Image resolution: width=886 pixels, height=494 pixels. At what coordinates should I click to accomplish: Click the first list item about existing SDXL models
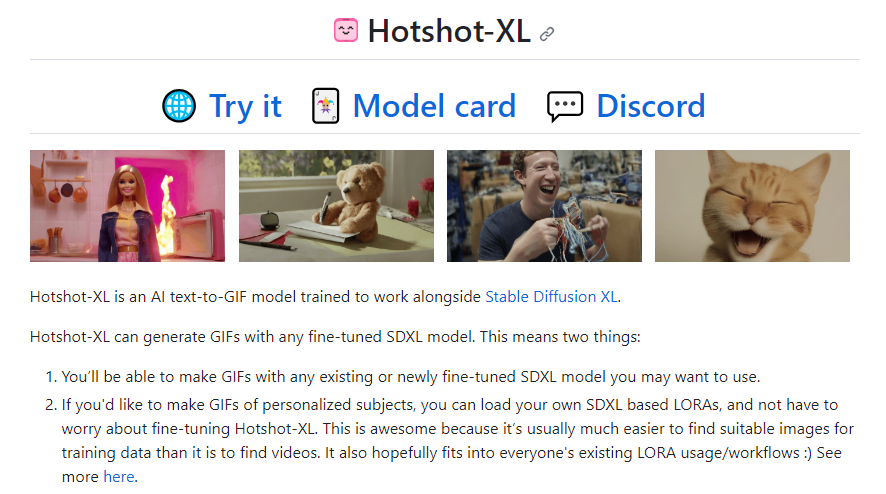tap(411, 377)
